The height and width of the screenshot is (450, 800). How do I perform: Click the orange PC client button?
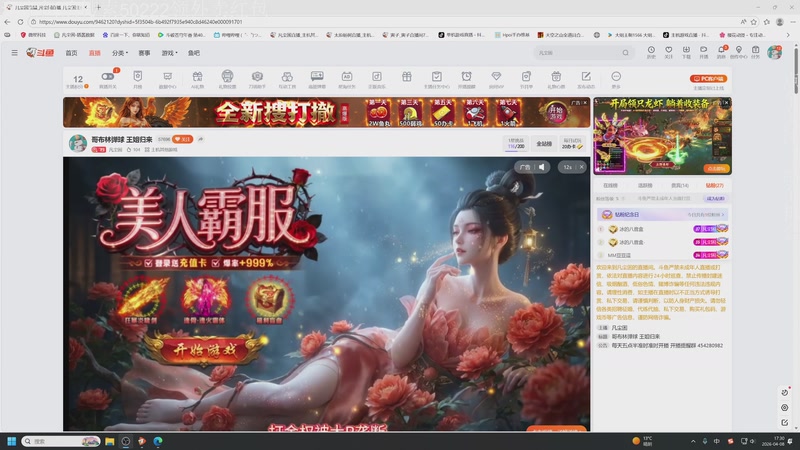pyautogui.click(x=708, y=79)
